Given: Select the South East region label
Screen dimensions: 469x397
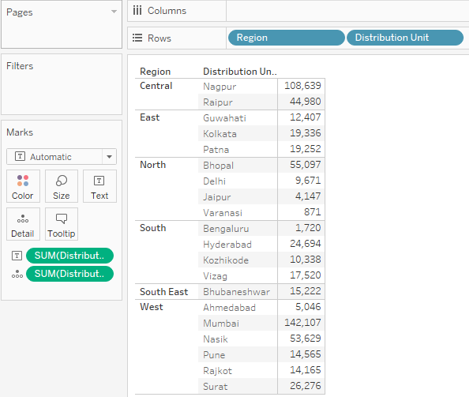Looking at the screenshot, I should click(x=164, y=292).
